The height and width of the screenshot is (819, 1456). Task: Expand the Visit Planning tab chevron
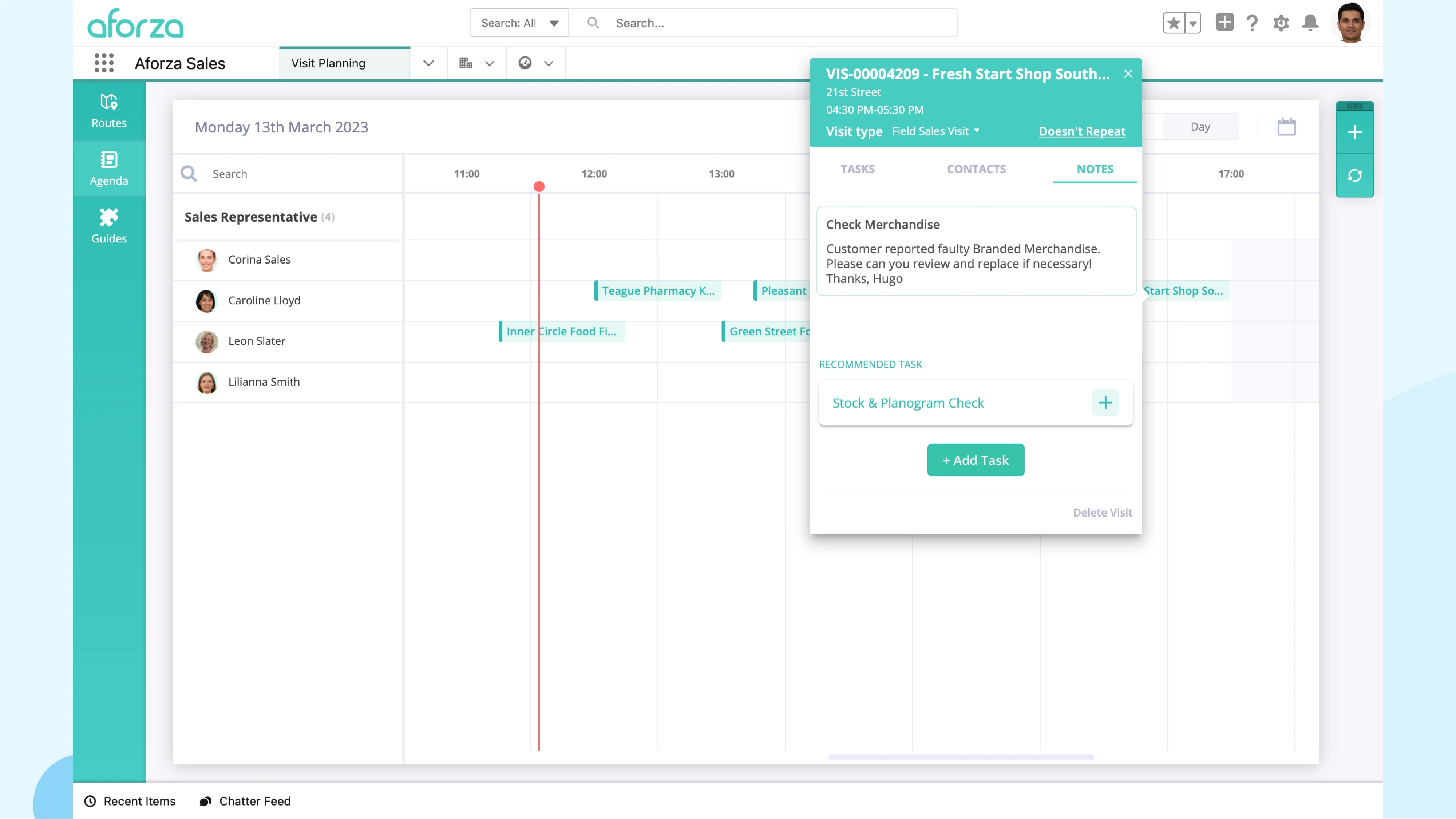pyautogui.click(x=428, y=63)
